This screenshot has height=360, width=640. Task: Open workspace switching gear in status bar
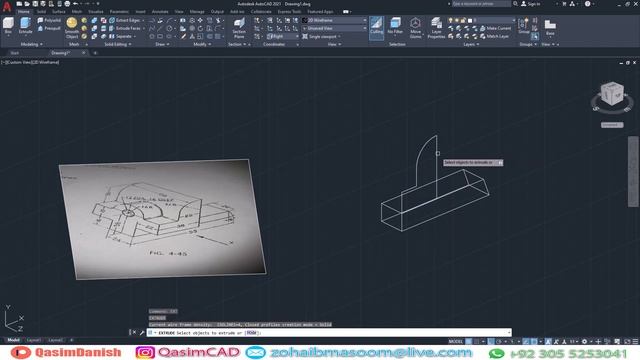[584, 342]
